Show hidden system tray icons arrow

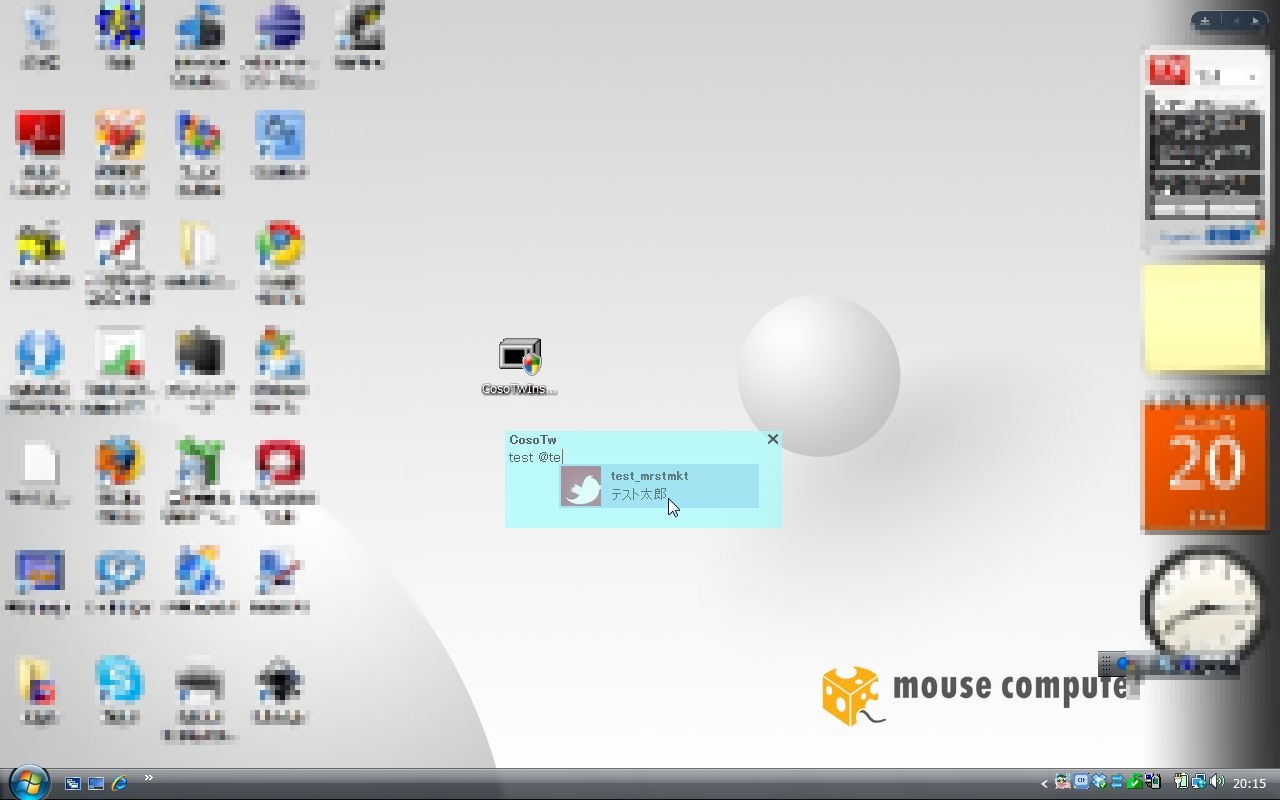click(x=1044, y=784)
